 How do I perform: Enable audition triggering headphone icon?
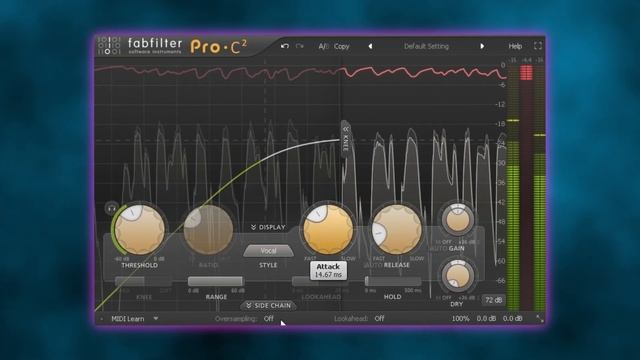[111, 209]
